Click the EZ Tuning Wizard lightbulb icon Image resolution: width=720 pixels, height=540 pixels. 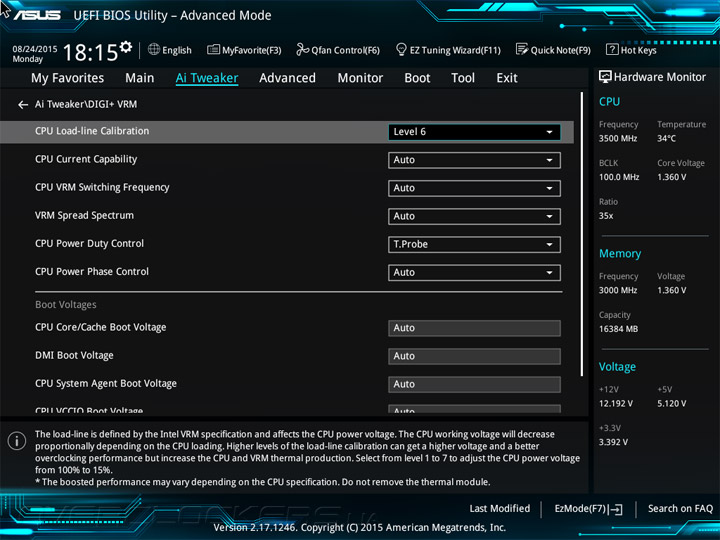point(401,49)
